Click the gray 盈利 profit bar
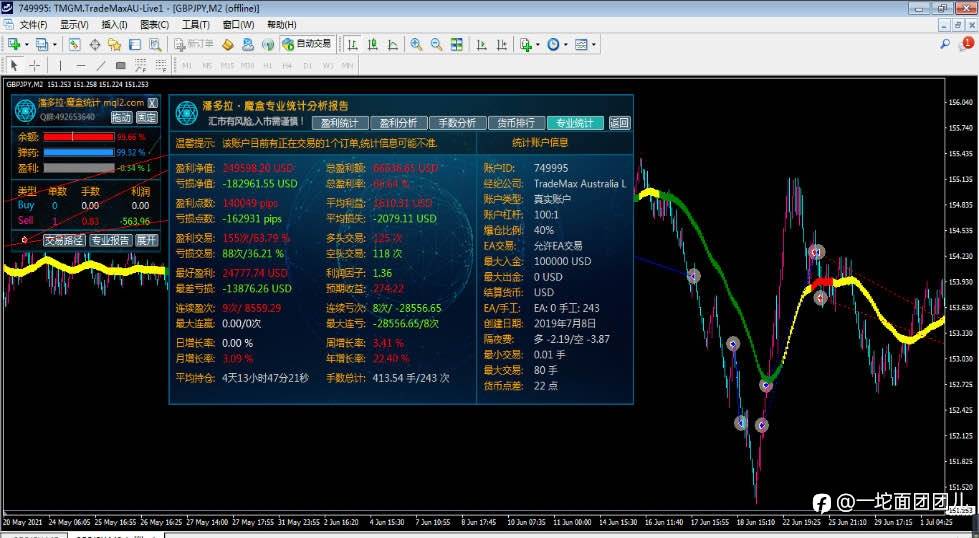979x538 pixels. (x=79, y=168)
